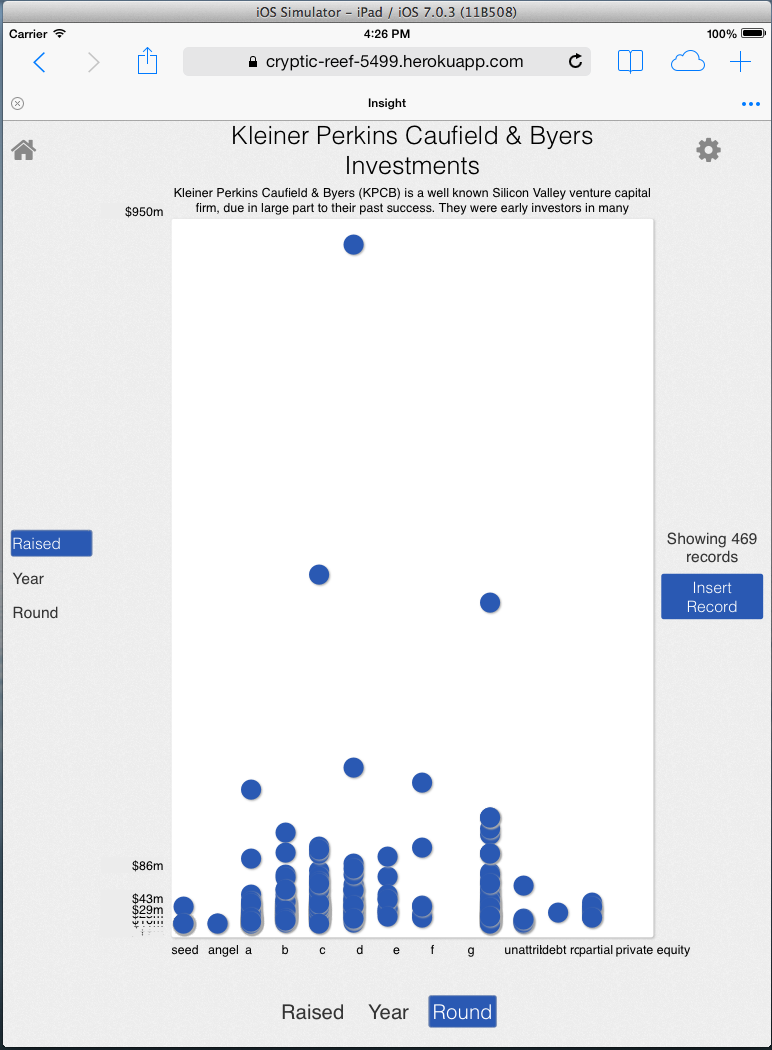The image size is (772, 1050).
Task: Open the Share sheet icon
Action: click(147, 61)
